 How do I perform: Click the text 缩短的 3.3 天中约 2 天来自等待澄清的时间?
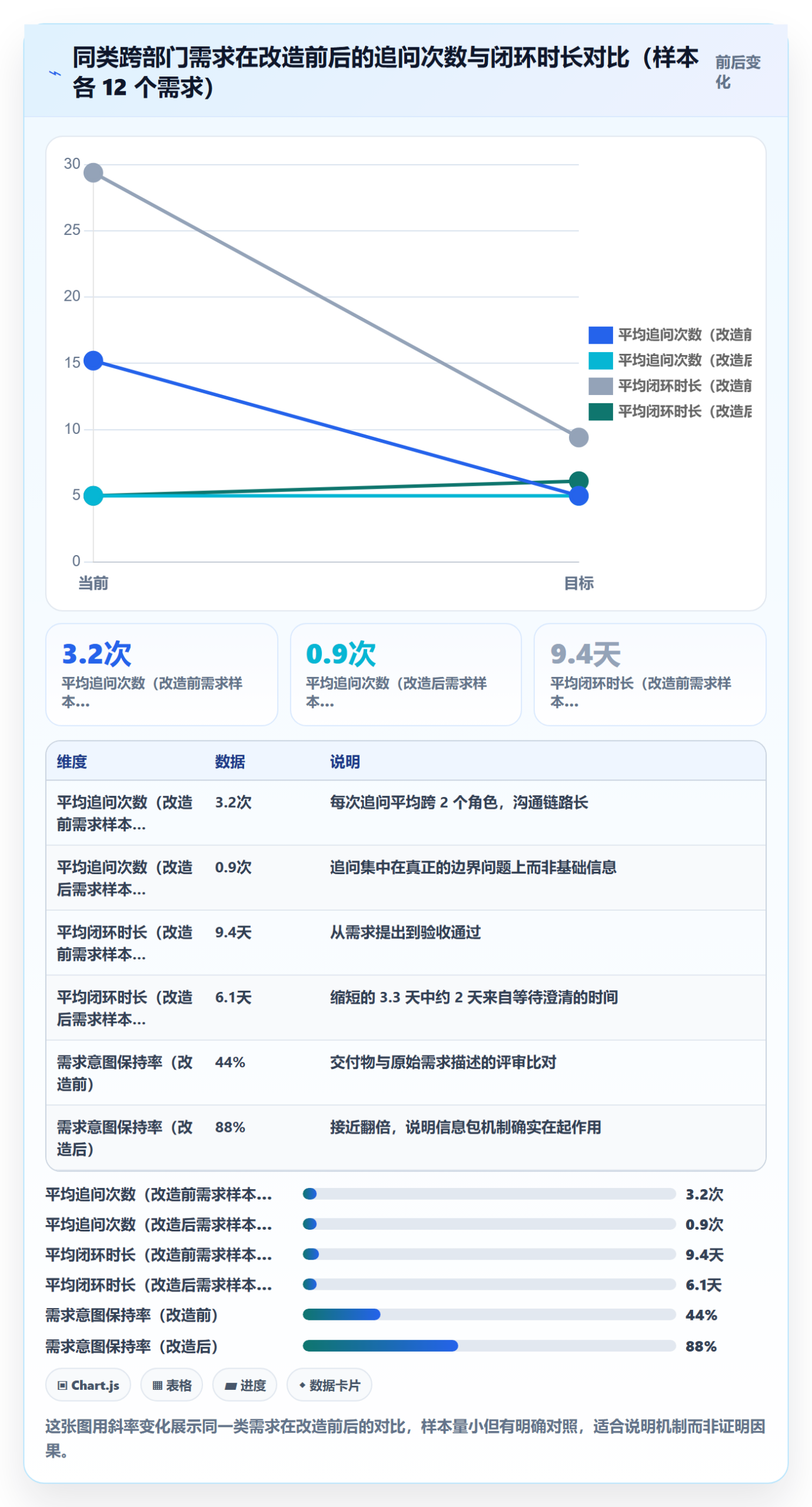pyautogui.click(x=474, y=997)
